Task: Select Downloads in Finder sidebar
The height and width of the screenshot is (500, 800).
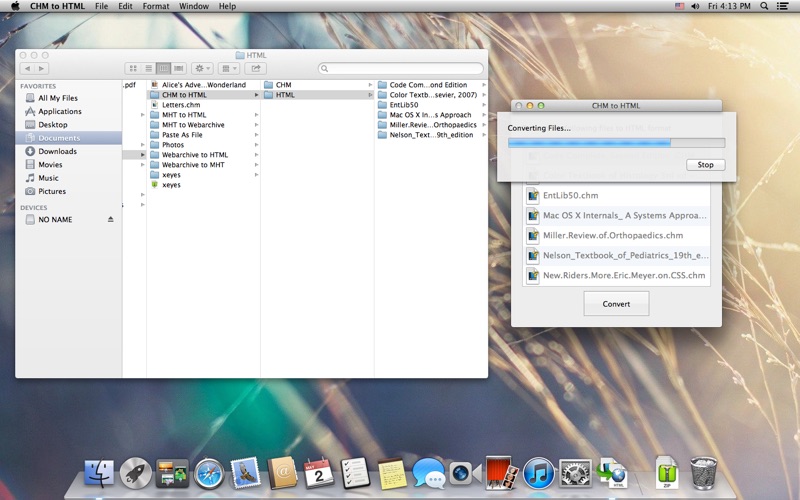Action: [x=68, y=151]
